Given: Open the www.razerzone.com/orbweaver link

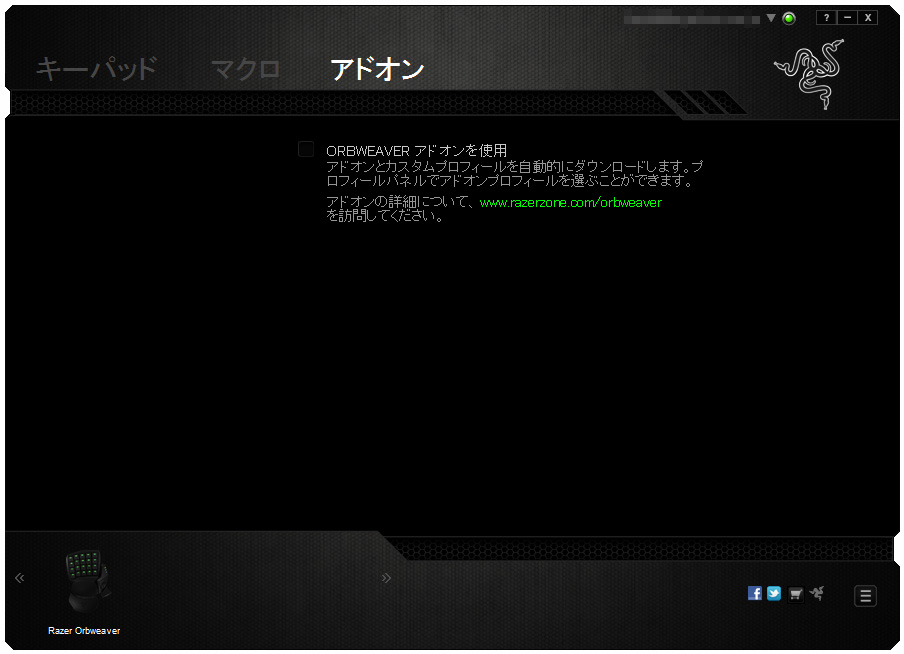Looking at the screenshot, I should tap(570, 202).
